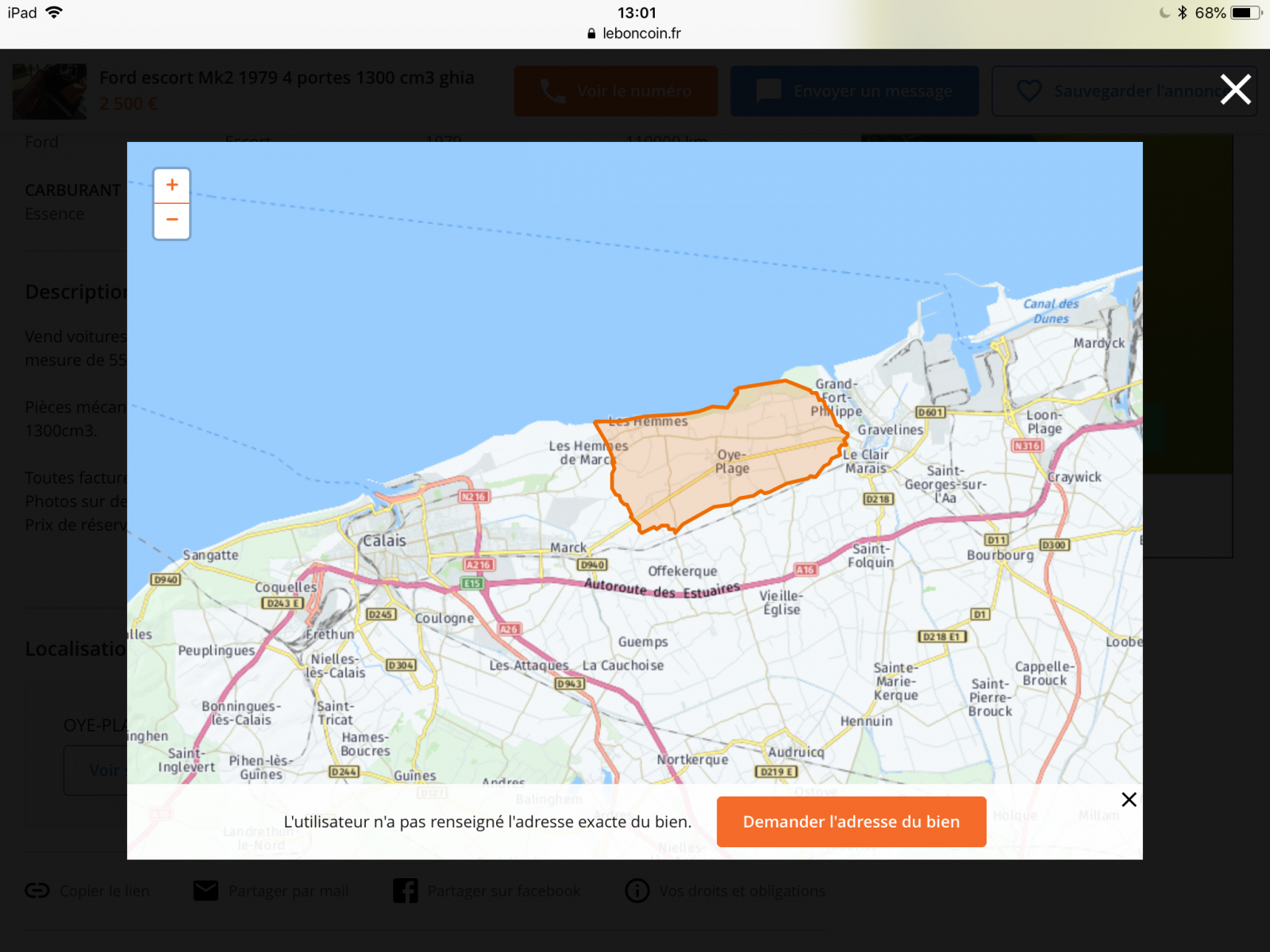Viewport: 1270px width, 952px height.
Task: Close the map overlay with the large white X
Action: (x=1235, y=90)
